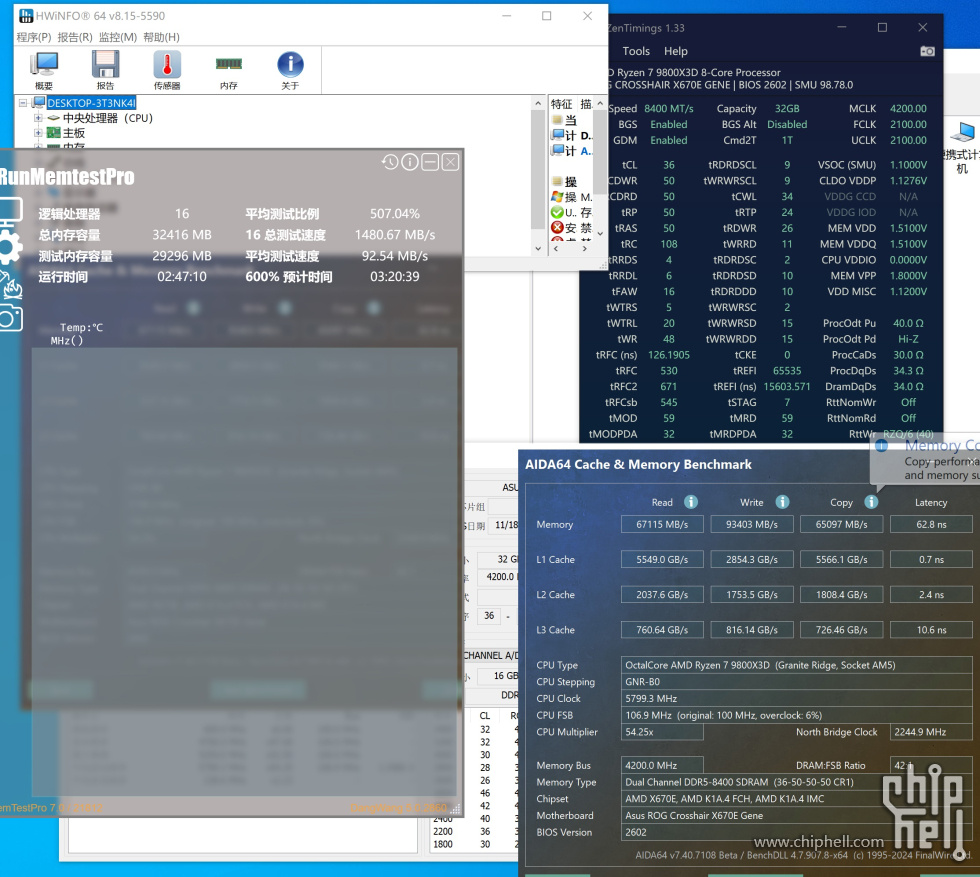The image size is (980, 877).
Task: Open the monitor icon in RunMemtestPro sidebar
Action: click(x=11, y=211)
